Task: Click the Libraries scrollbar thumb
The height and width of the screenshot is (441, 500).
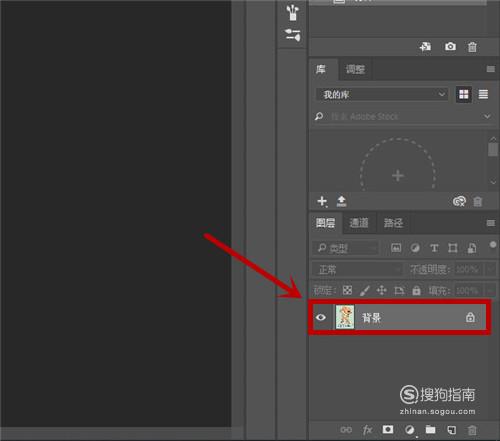Action: pos(493,149)
